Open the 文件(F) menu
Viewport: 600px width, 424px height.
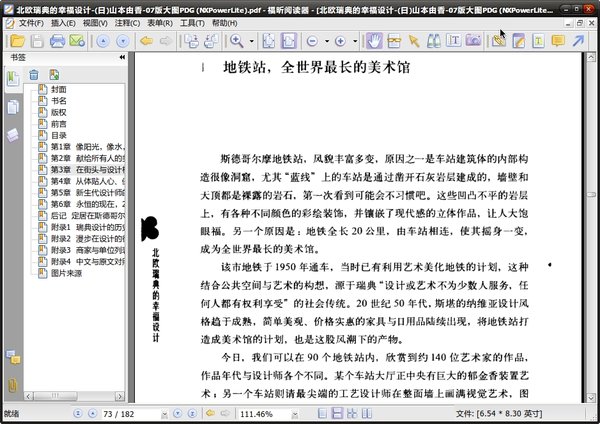tap(30, 22)
